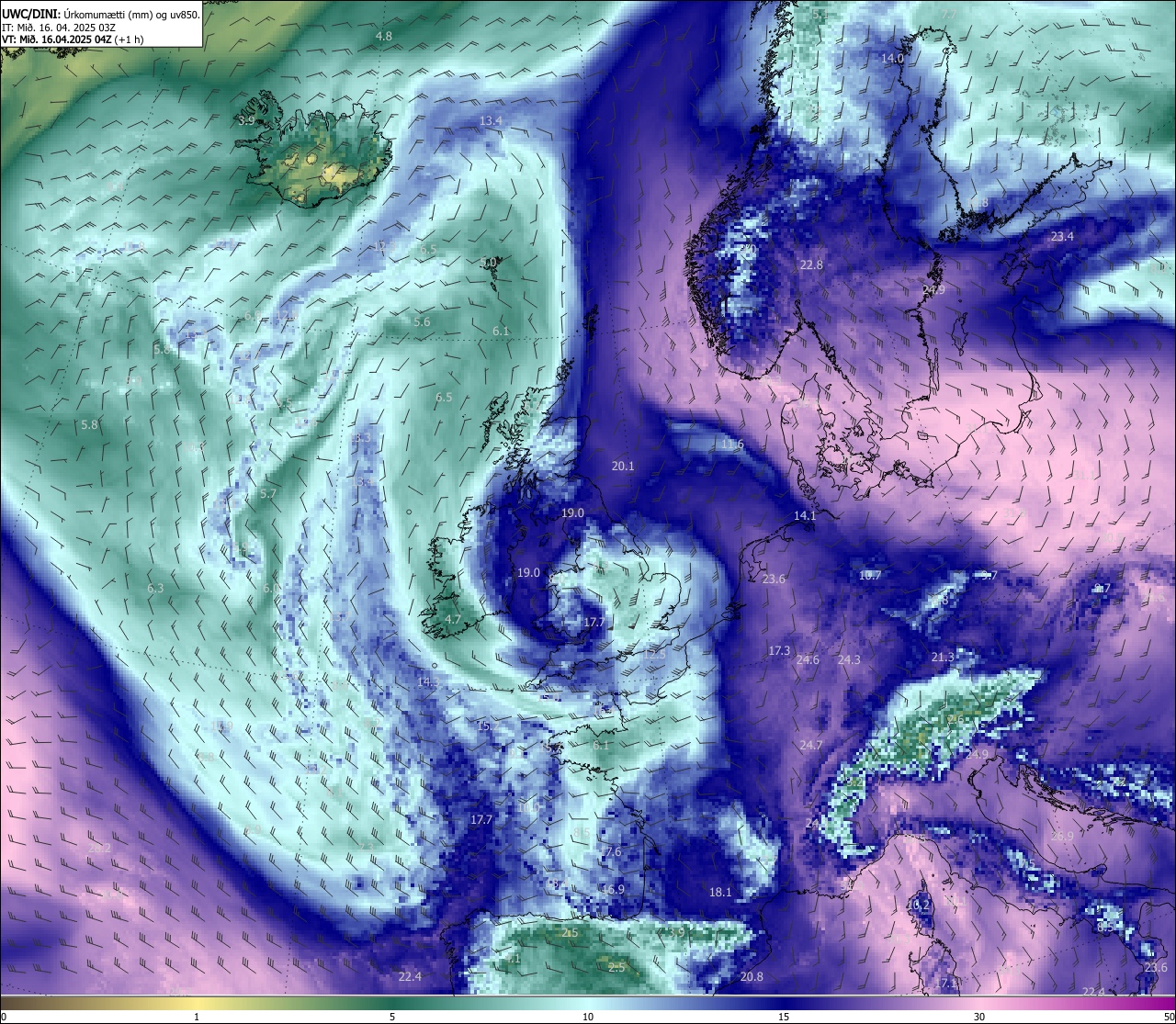Click the 24.7 value on the map

click(x=810, y=745)
